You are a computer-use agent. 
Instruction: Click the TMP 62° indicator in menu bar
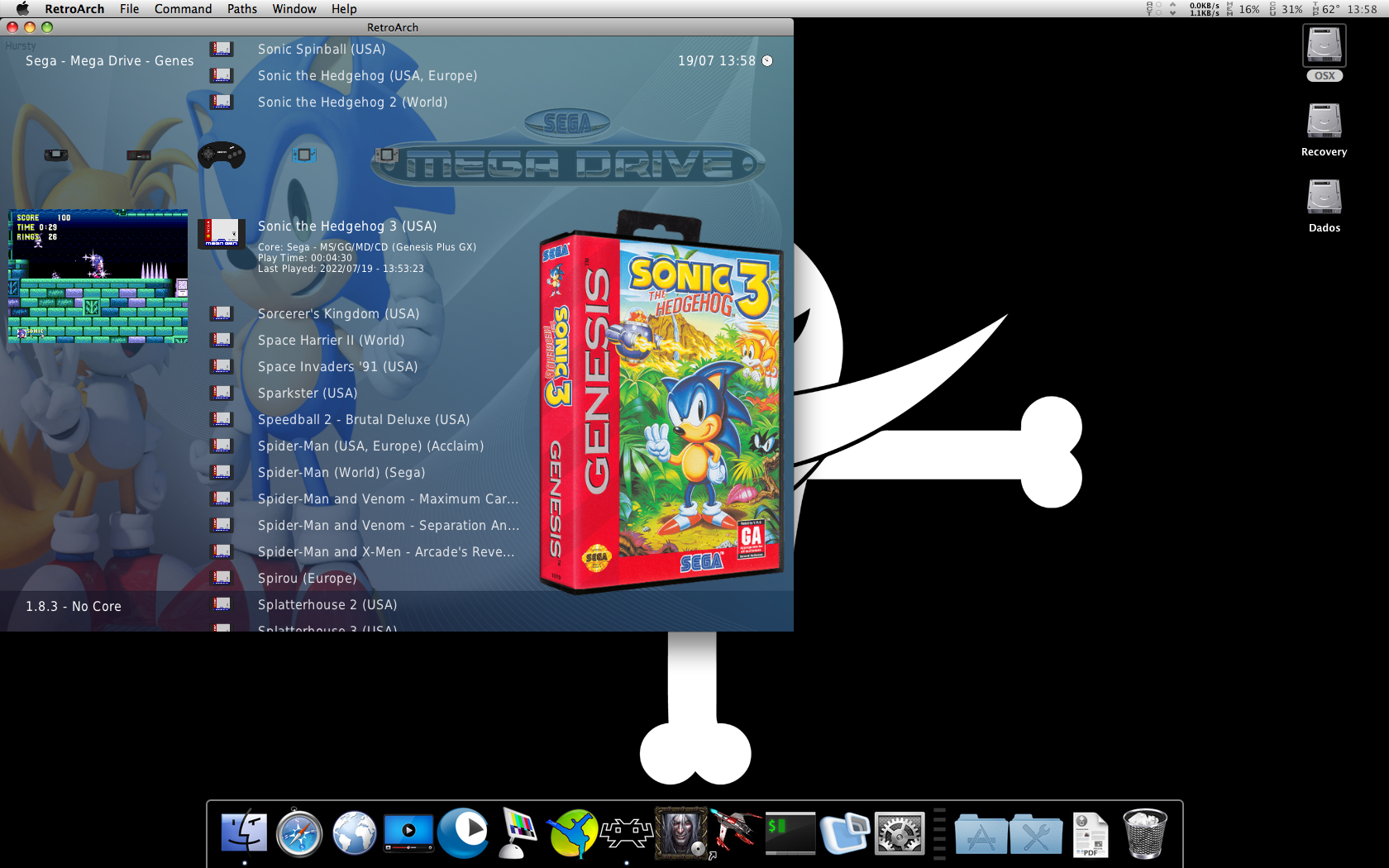pyautogui.click(x=1326, y=9)
